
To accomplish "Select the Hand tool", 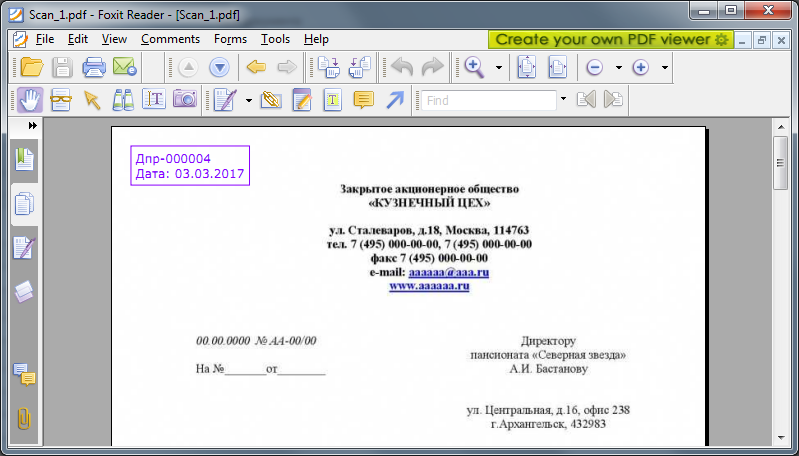I will tap(30, 100).
